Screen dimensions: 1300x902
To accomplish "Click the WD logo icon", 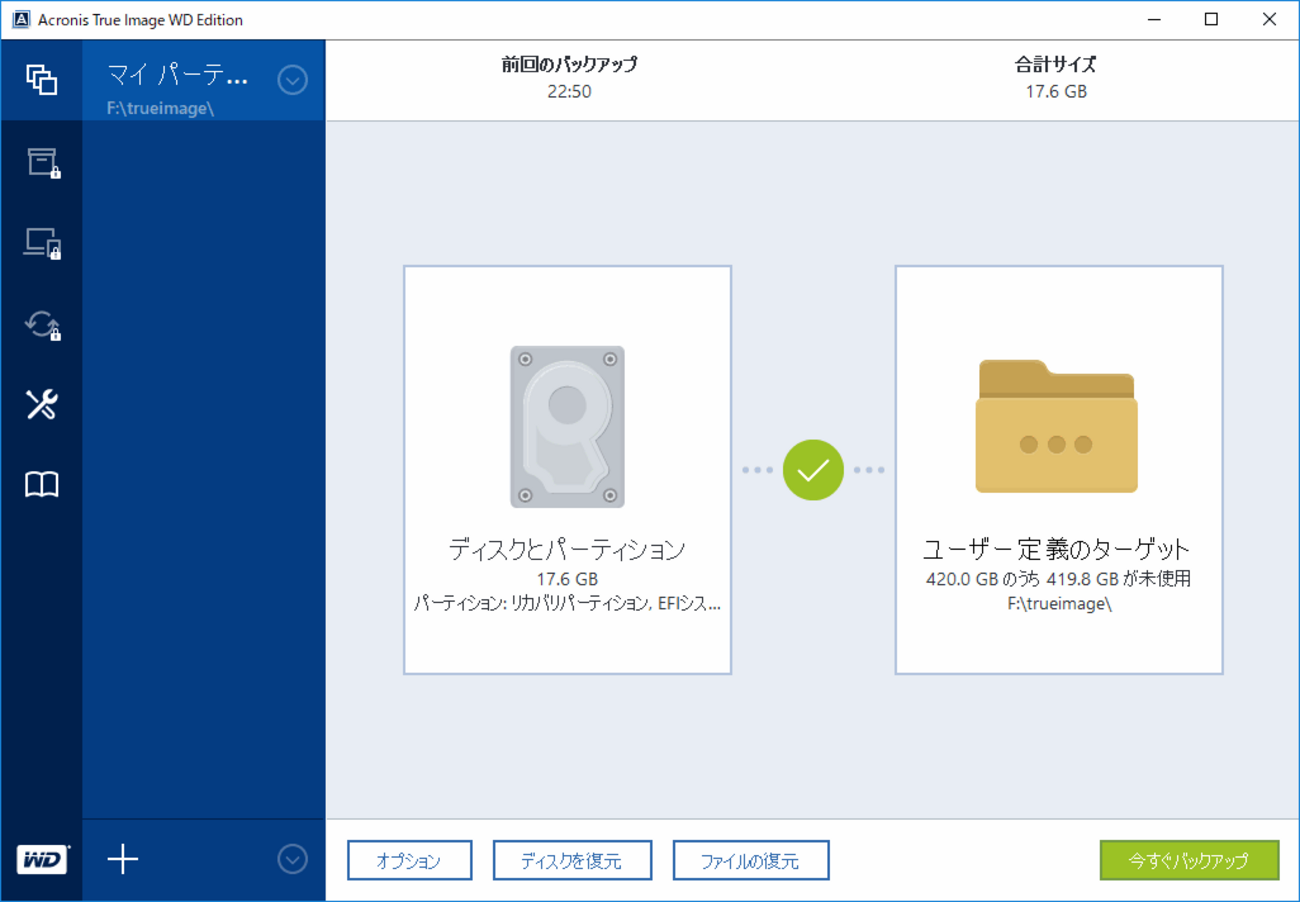I will (x=42, y=859).
